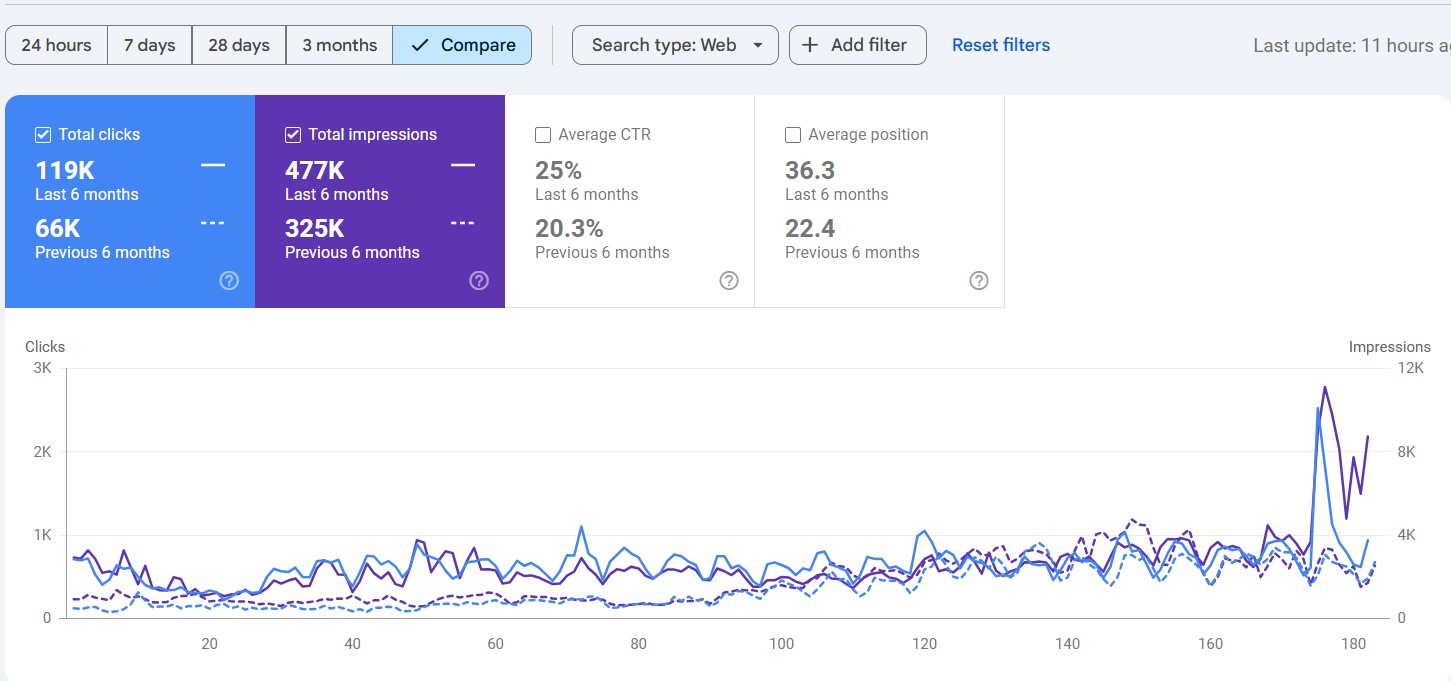Uncheck the Total clicks checkbox
This screenshot has width=1451, height=681.
[43, 135]
